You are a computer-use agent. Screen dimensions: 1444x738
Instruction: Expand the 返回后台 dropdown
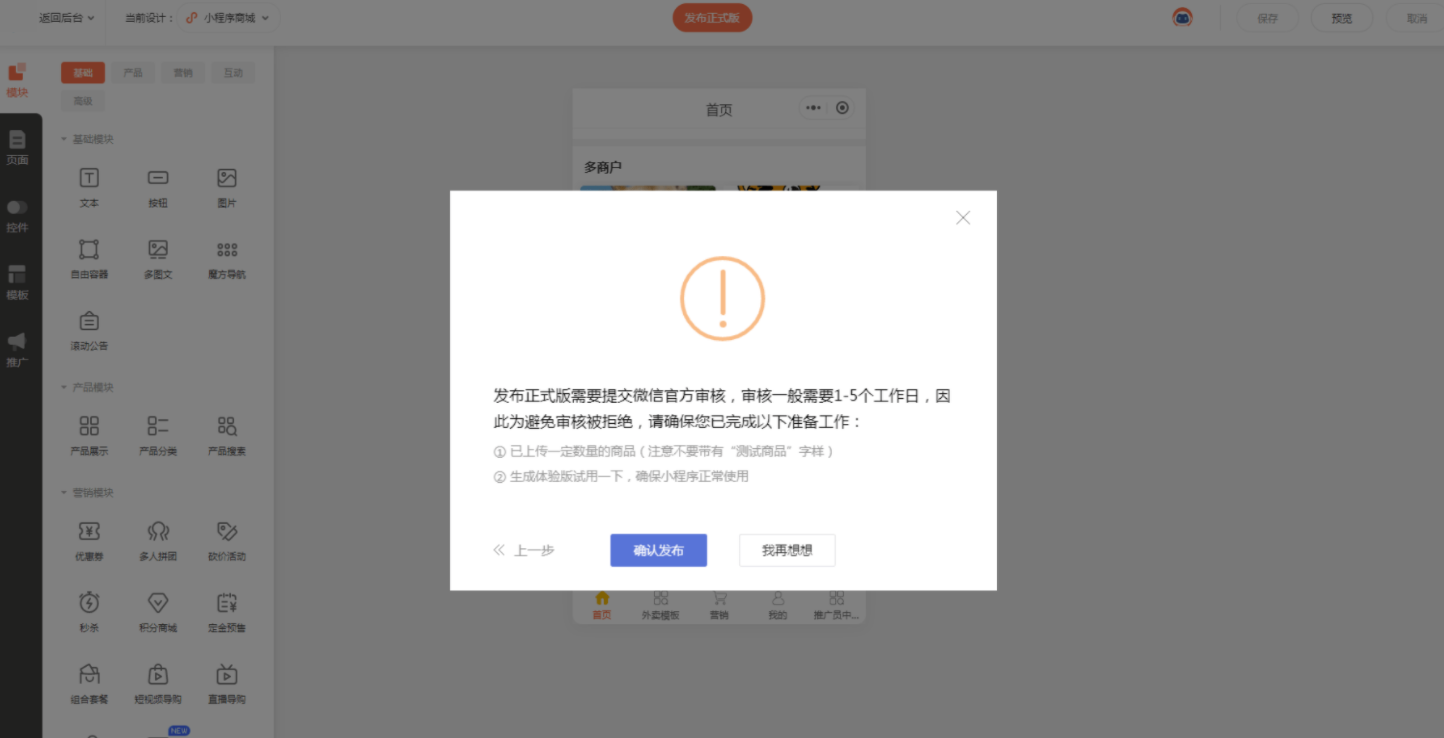click(66, 18)
